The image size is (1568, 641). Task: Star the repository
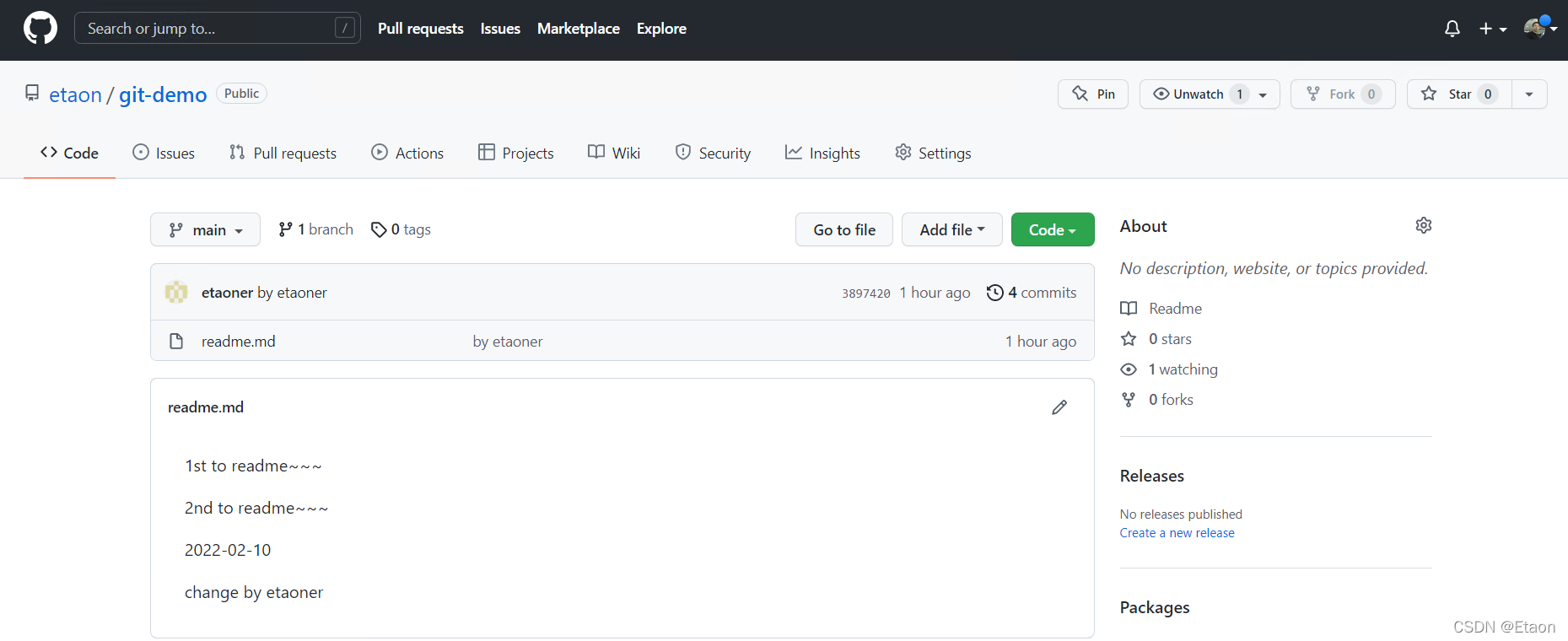tap(1459, 94)
